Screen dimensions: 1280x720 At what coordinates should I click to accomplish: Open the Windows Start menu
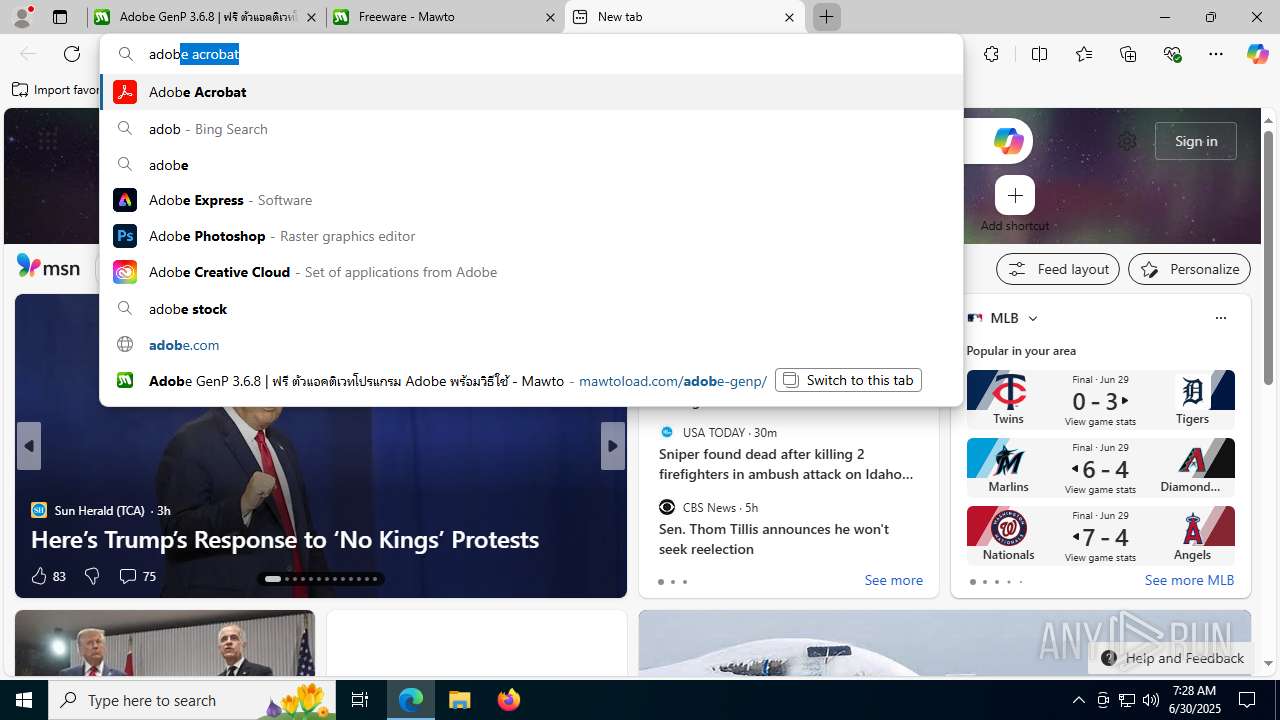tap(24, 700)
